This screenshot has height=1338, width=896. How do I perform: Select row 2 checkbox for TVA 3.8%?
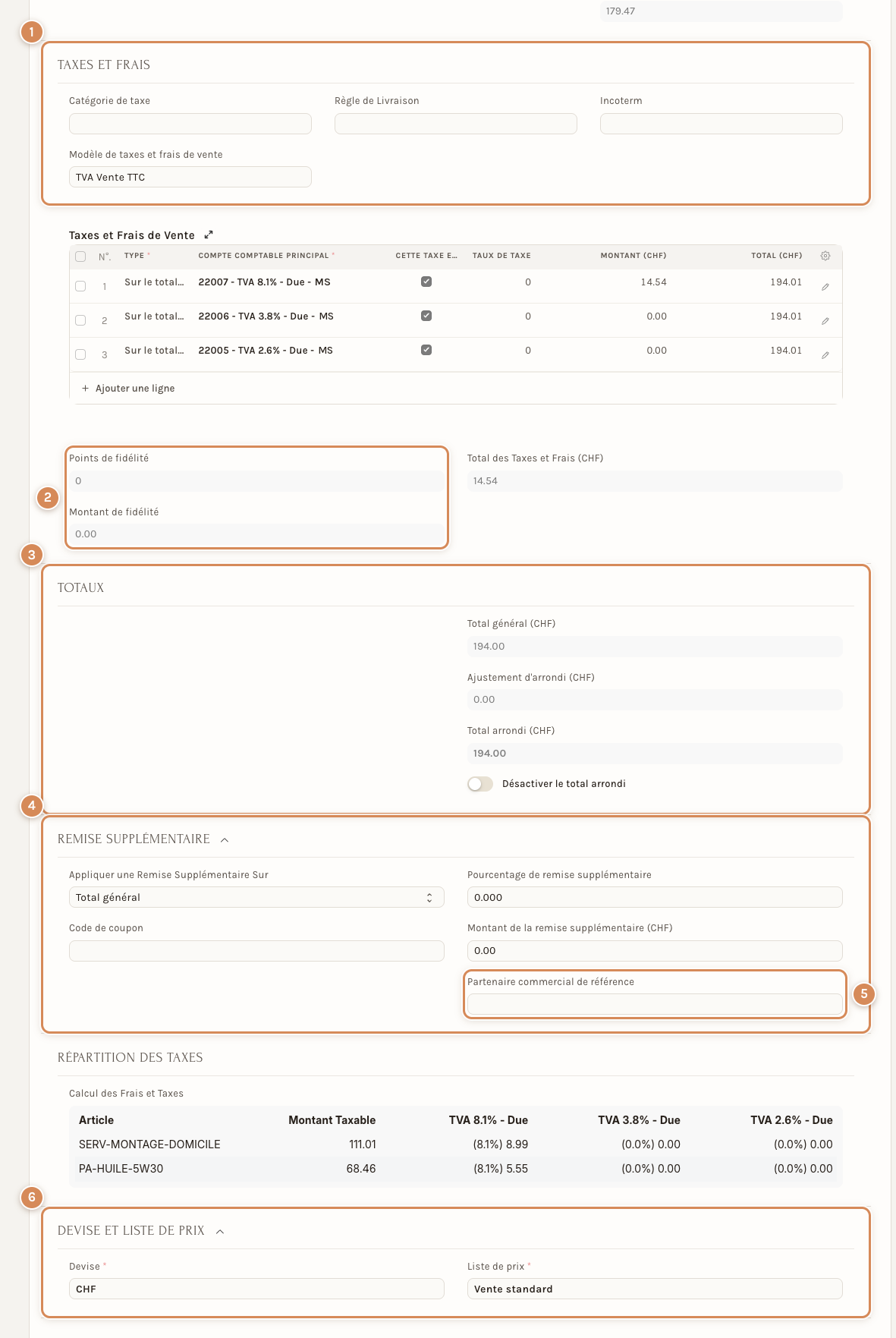click(80, 320)
